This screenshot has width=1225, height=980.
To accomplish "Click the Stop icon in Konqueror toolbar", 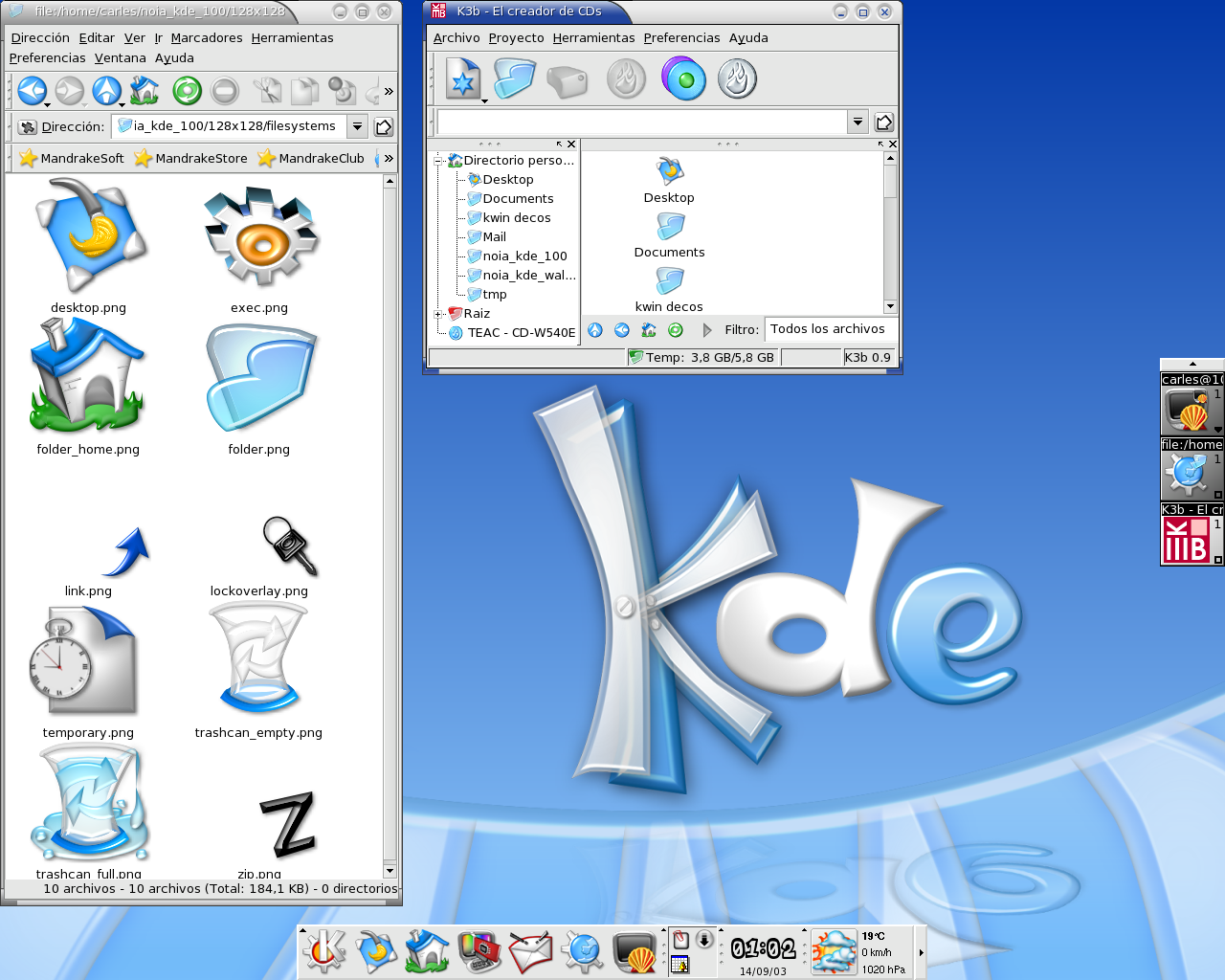I will pyautogui.click(x=225, y=91).
